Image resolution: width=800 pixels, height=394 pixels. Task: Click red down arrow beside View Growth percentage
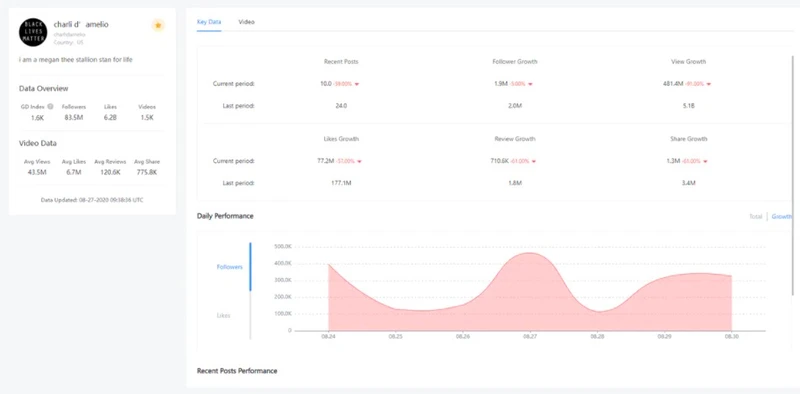709,84
